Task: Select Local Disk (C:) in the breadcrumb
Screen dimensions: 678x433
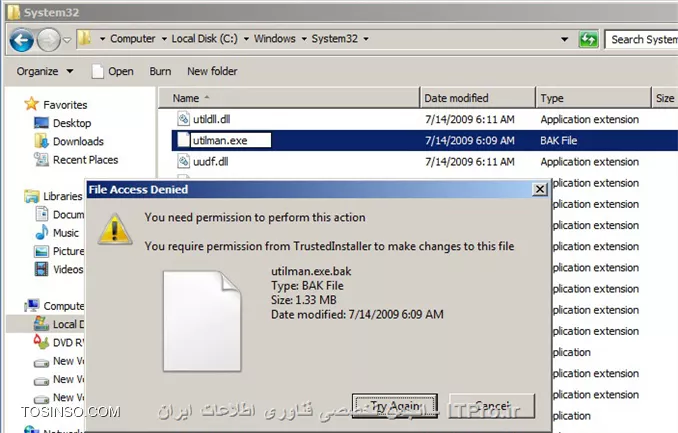Action: [205, 38]
